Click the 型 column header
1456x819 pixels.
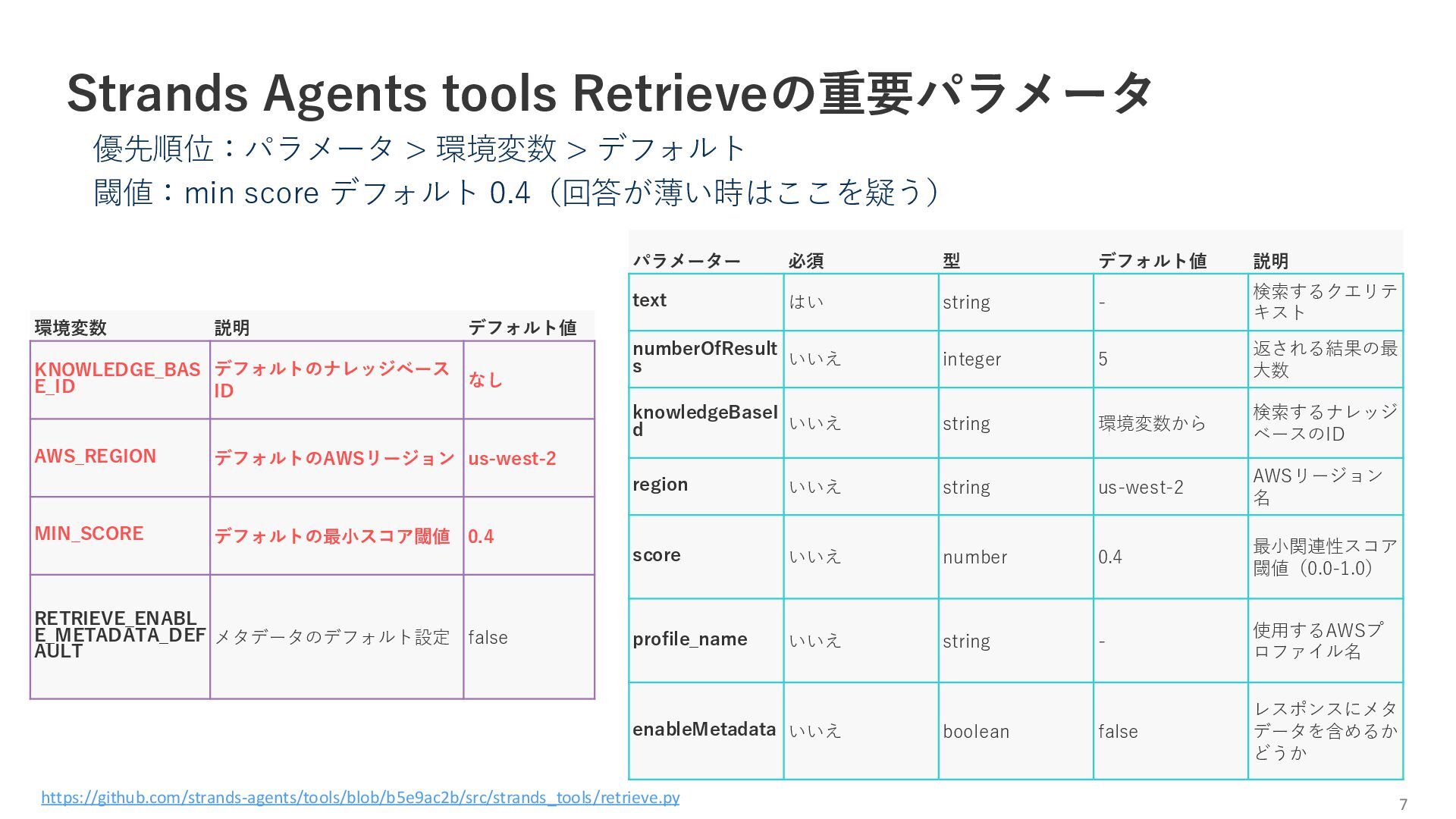point(952,261)
